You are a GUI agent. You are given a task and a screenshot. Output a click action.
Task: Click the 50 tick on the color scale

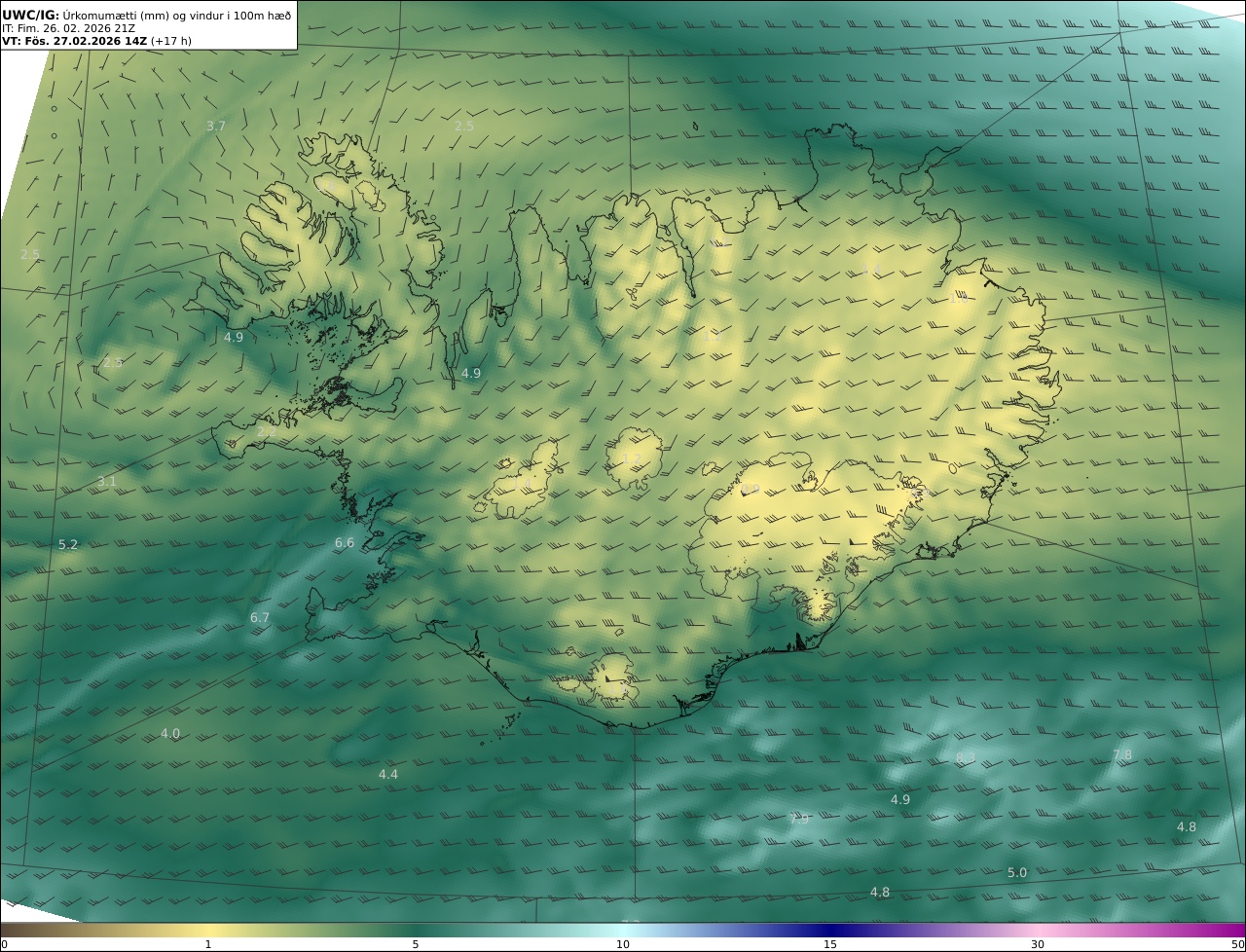1238,944
